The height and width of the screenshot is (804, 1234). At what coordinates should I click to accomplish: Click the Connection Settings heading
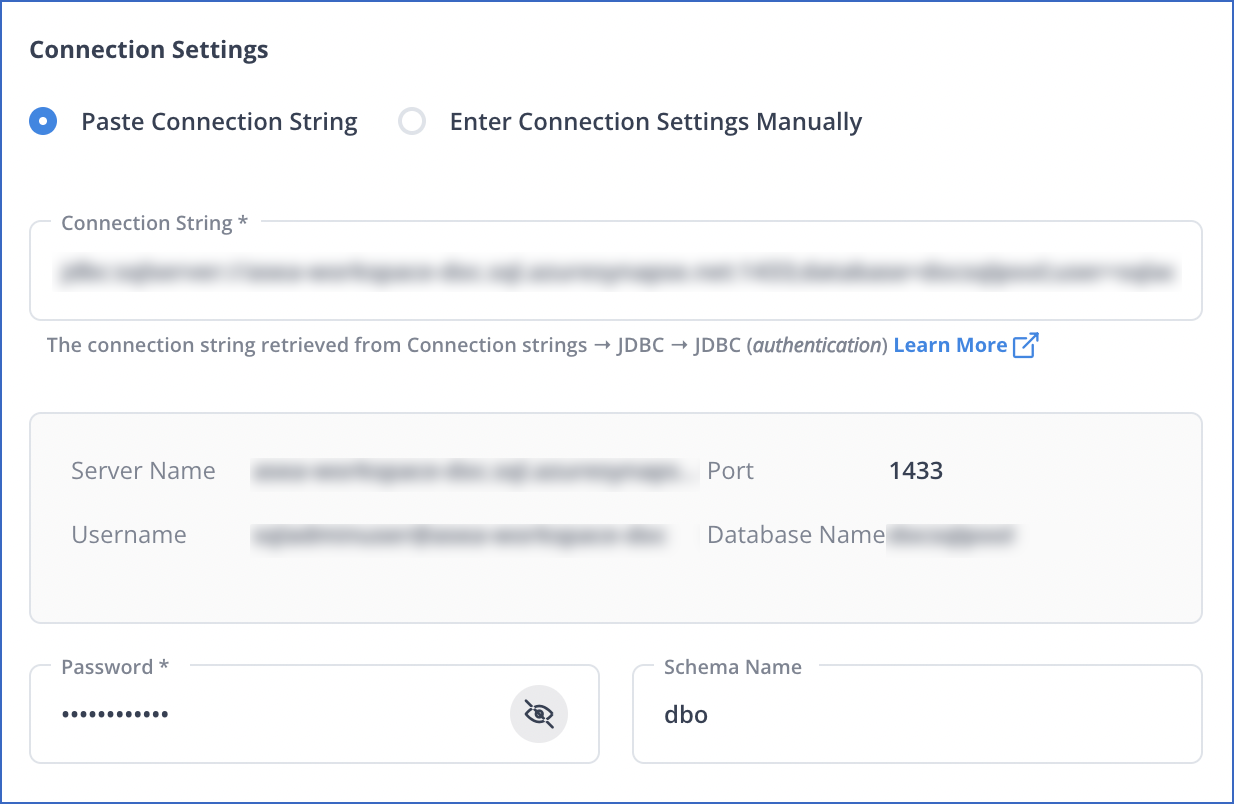click(147, 48)
